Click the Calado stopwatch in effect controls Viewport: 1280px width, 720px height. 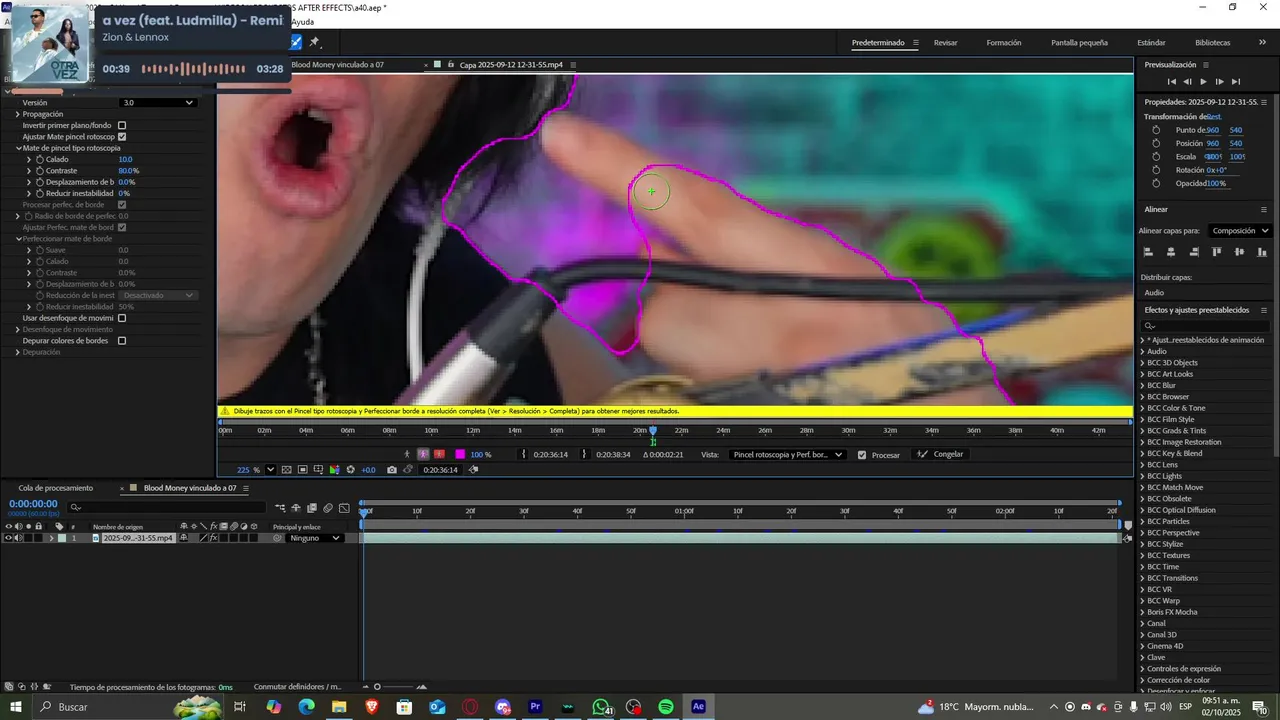click(41, 159)
